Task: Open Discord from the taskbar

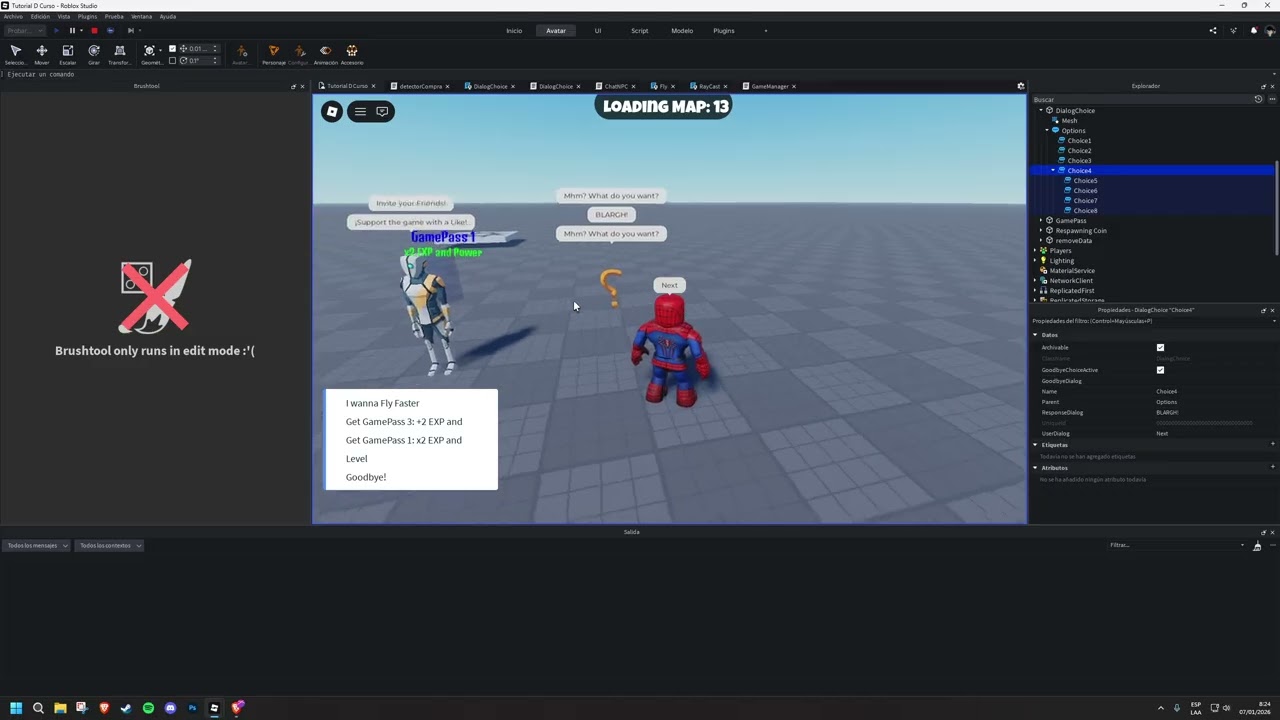Action: 170,708
